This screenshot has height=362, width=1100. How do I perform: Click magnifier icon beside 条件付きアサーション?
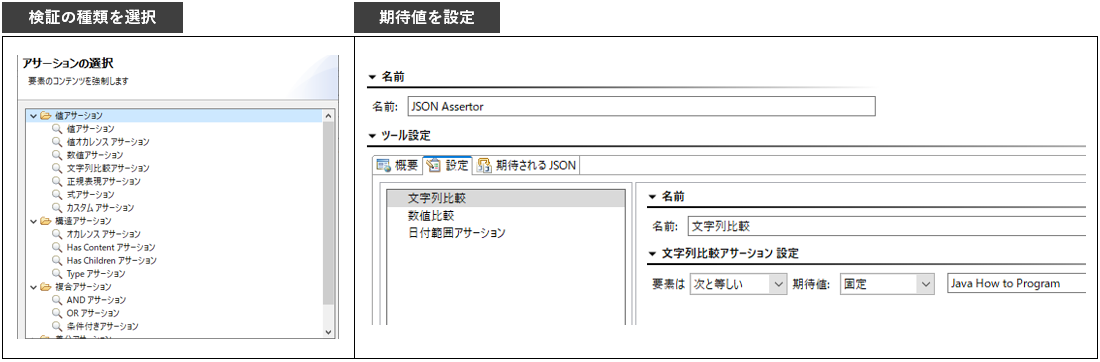click(56, 326)
